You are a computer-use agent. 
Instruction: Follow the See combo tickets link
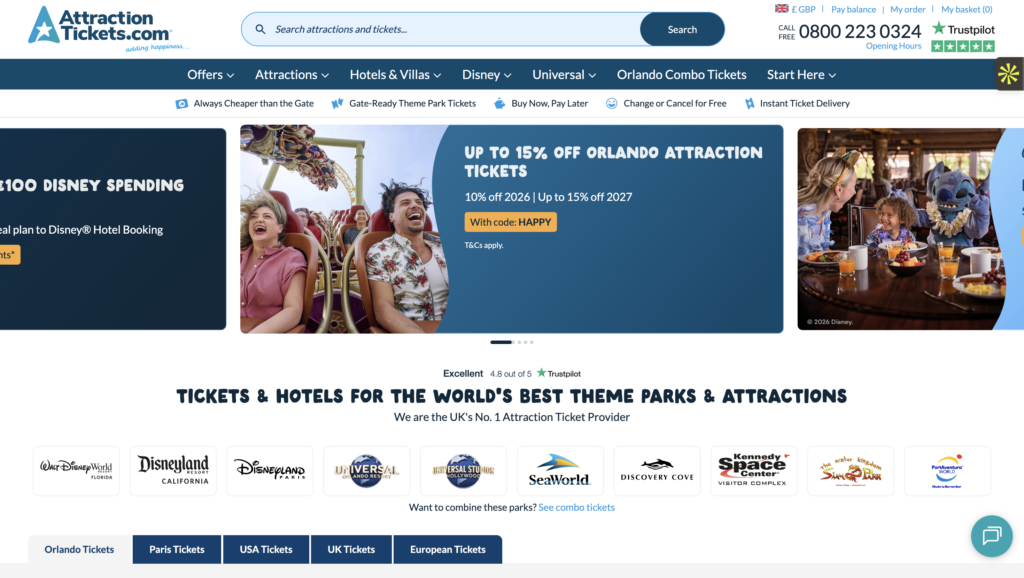(577, 507)
